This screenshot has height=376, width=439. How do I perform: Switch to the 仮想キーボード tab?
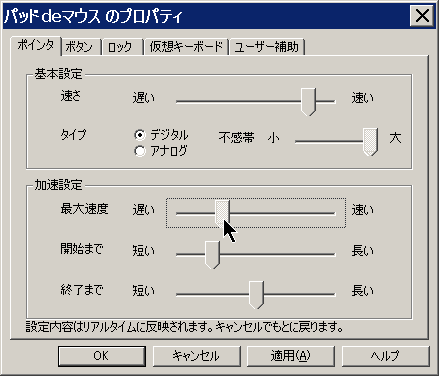click(x=186, y=47)
